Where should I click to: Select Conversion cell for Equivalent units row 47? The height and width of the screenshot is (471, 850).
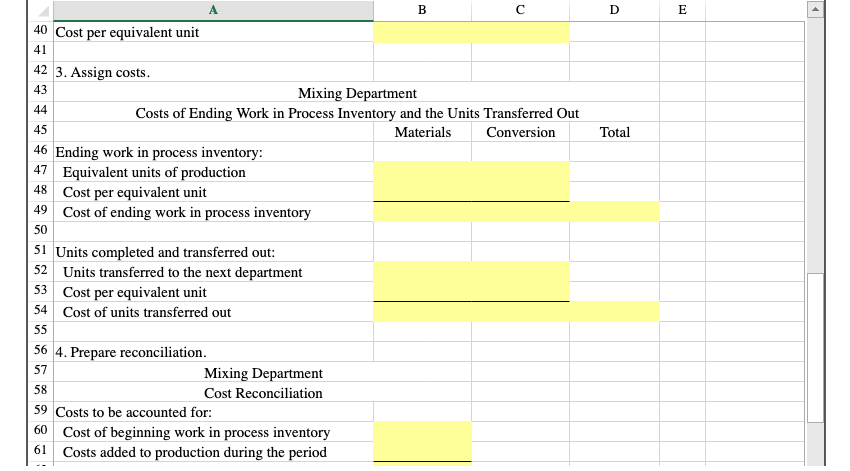520,172
